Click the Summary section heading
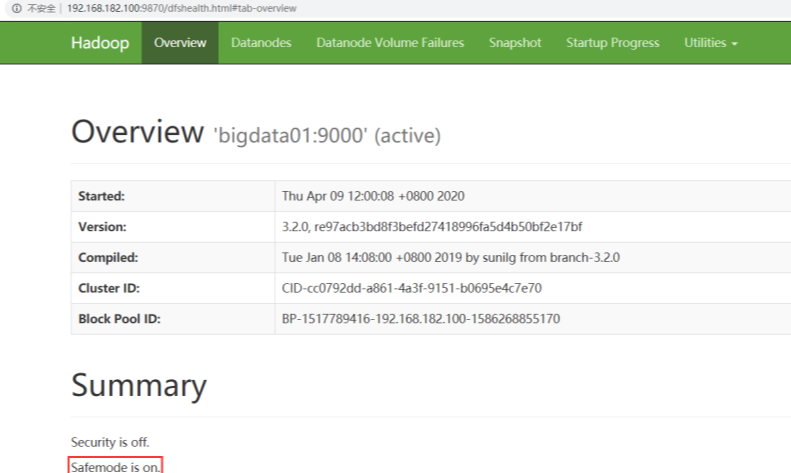The image size is (791, 473). (x=139, y=386)
